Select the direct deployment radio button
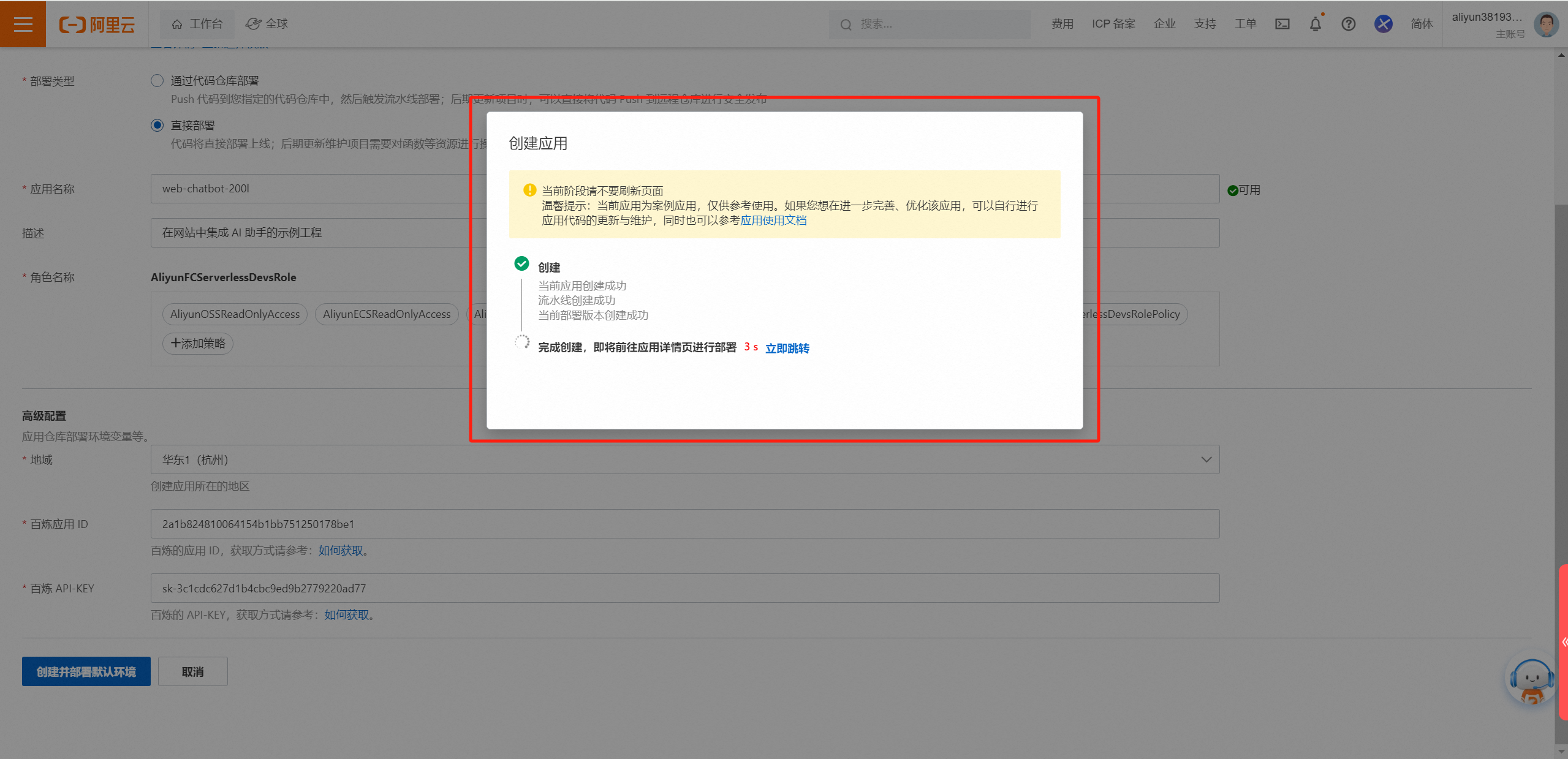 tap(157, 126)
